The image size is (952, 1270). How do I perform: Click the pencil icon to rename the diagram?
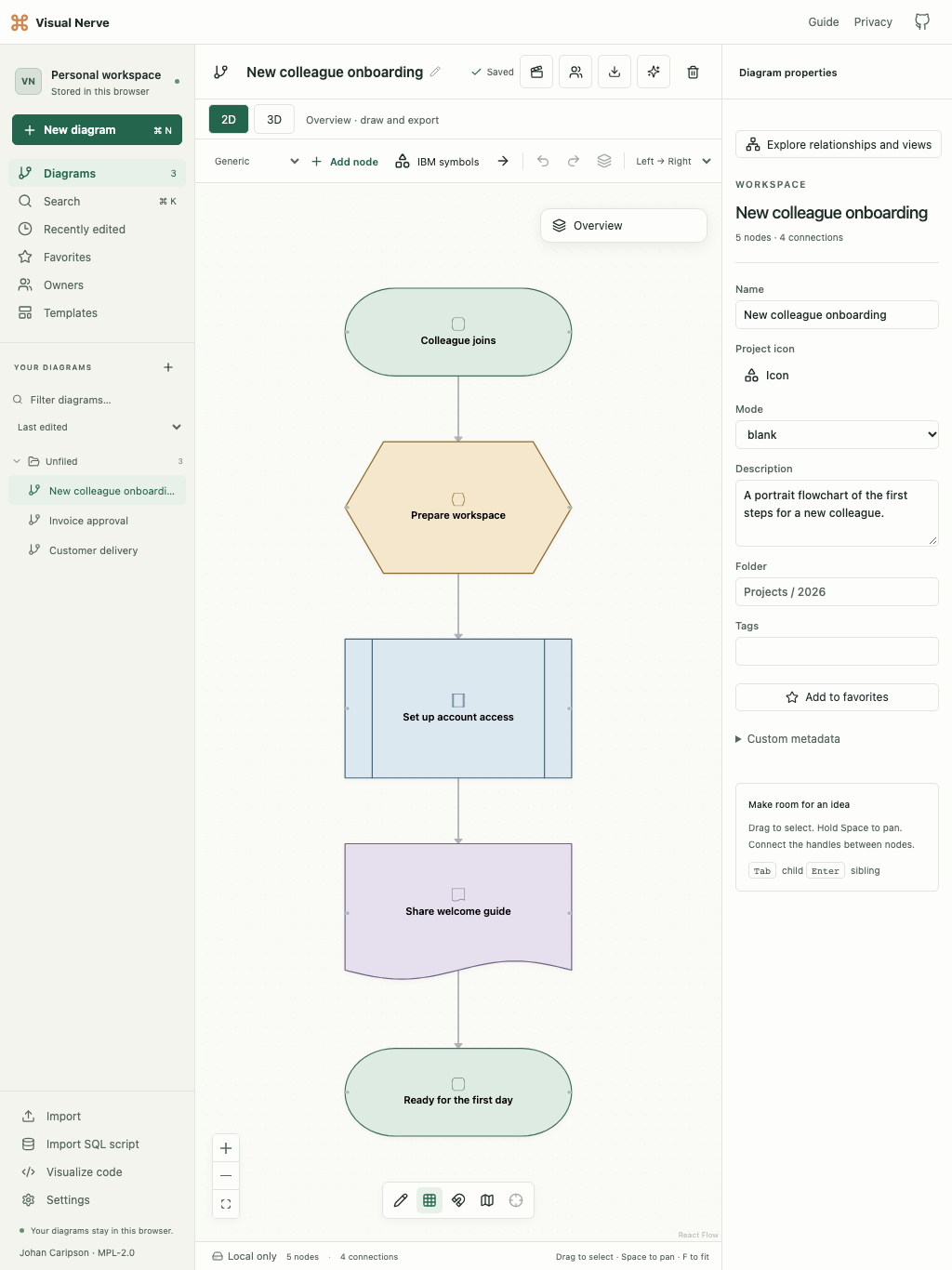(x=435, y=72)
